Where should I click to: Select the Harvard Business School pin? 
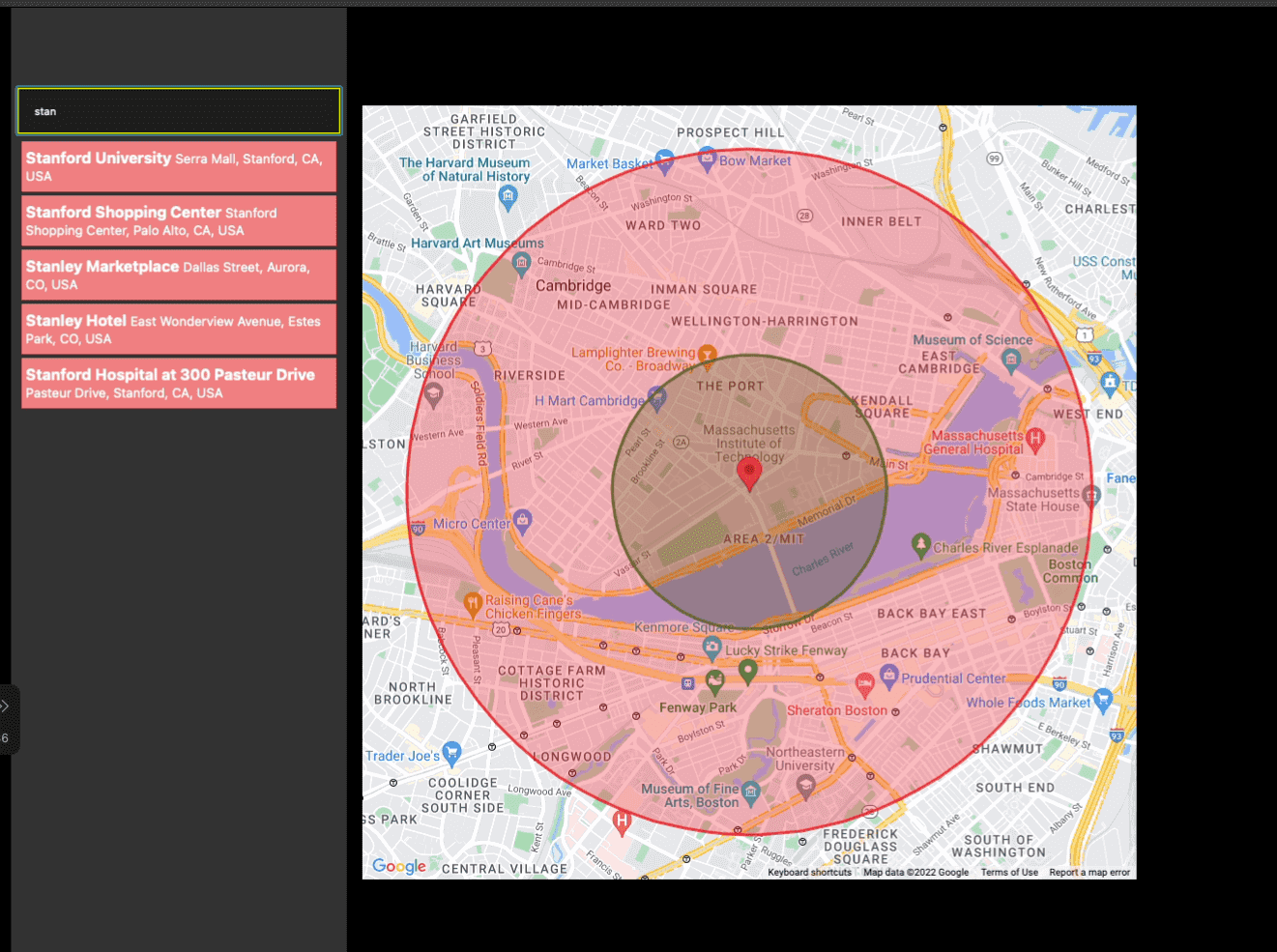coord(434,393)
